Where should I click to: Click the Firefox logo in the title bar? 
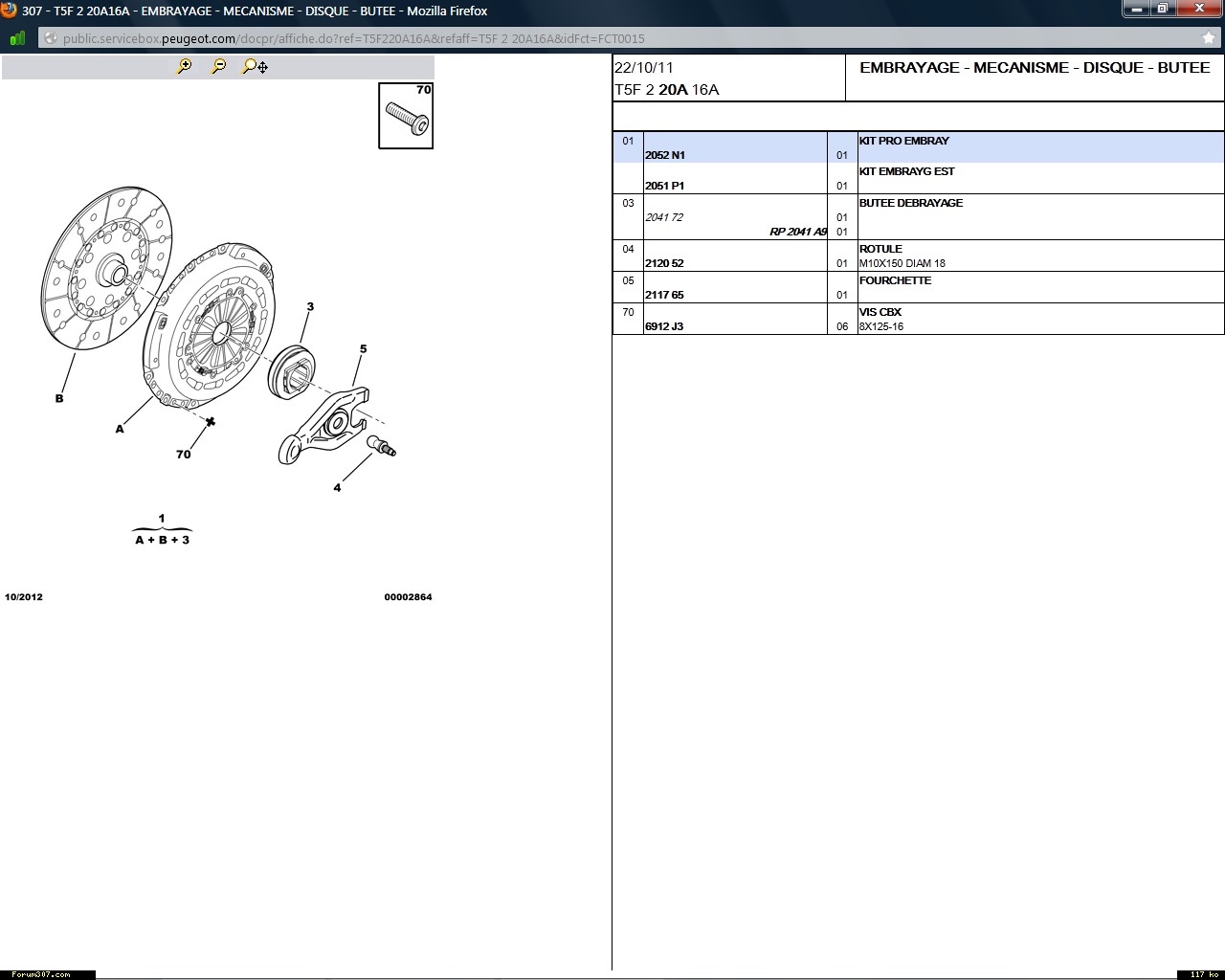tap(9, 11)
